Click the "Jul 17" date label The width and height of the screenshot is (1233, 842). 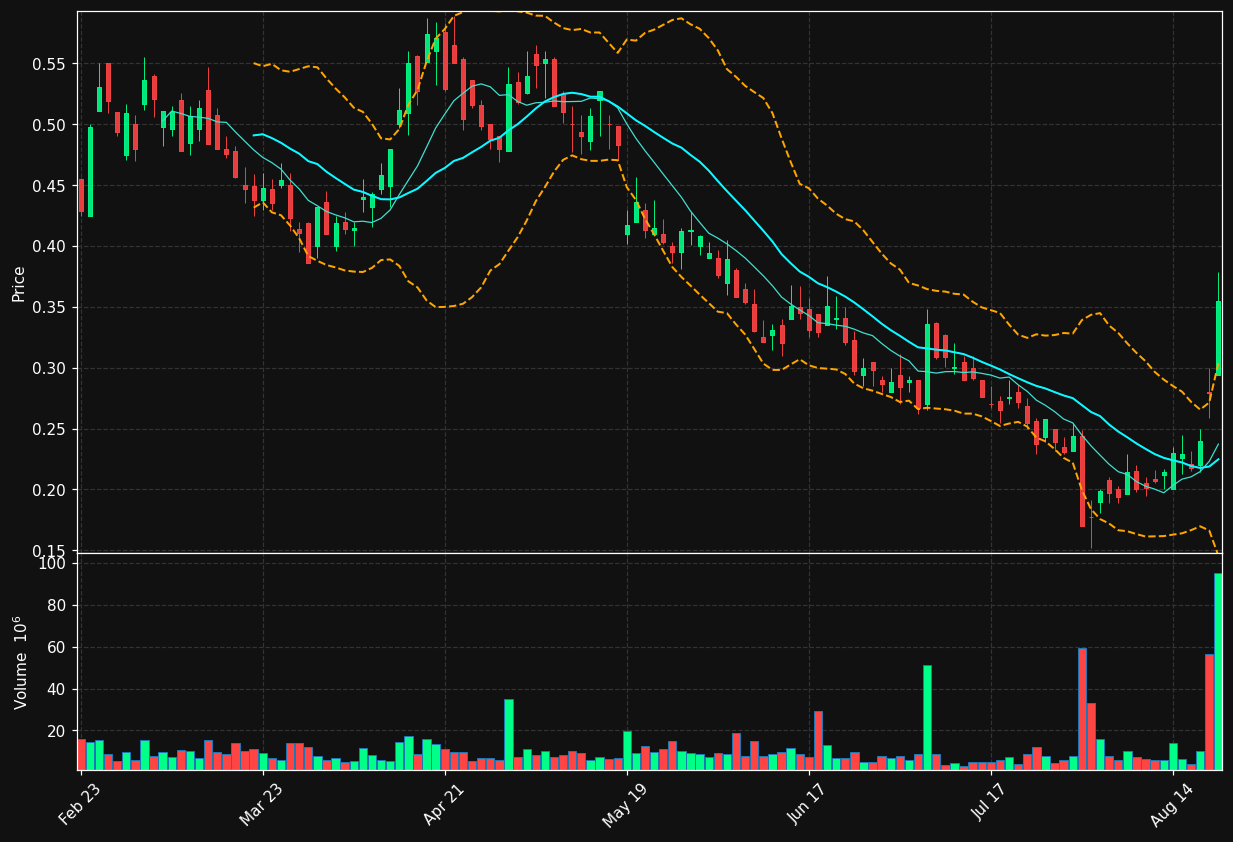point(990,805)
